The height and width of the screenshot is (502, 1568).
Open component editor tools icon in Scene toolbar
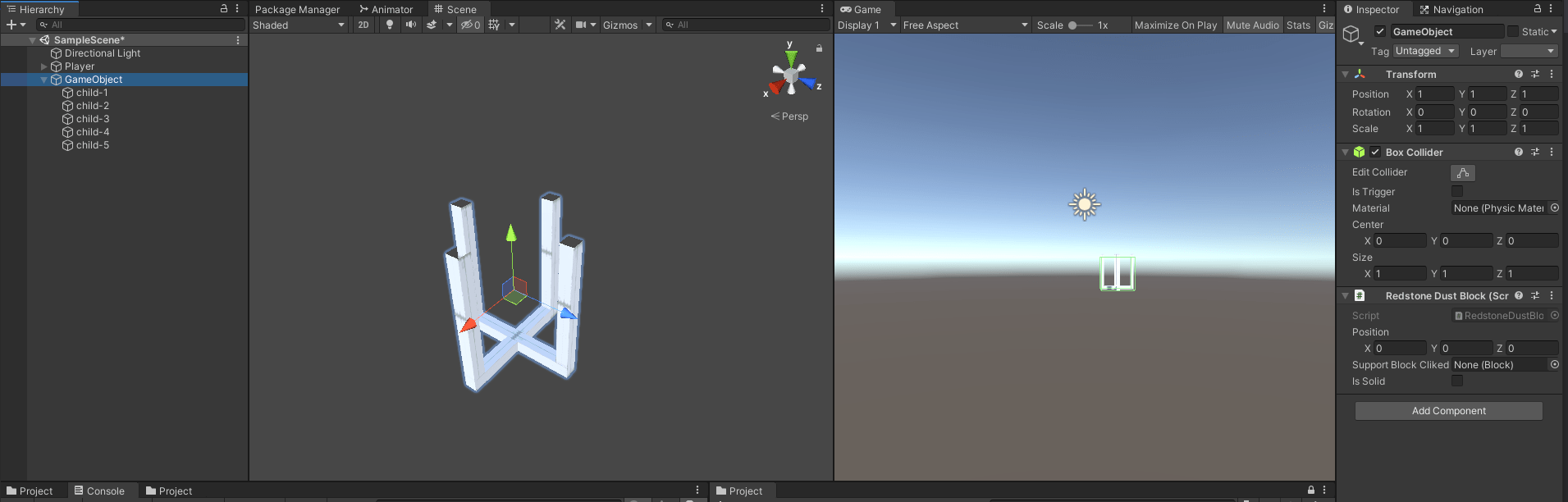coord(560,25)
